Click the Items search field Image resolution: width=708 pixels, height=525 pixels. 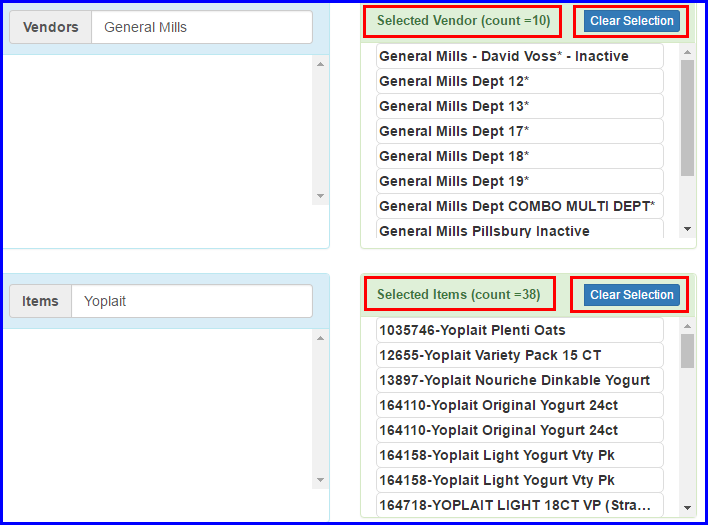191,301
